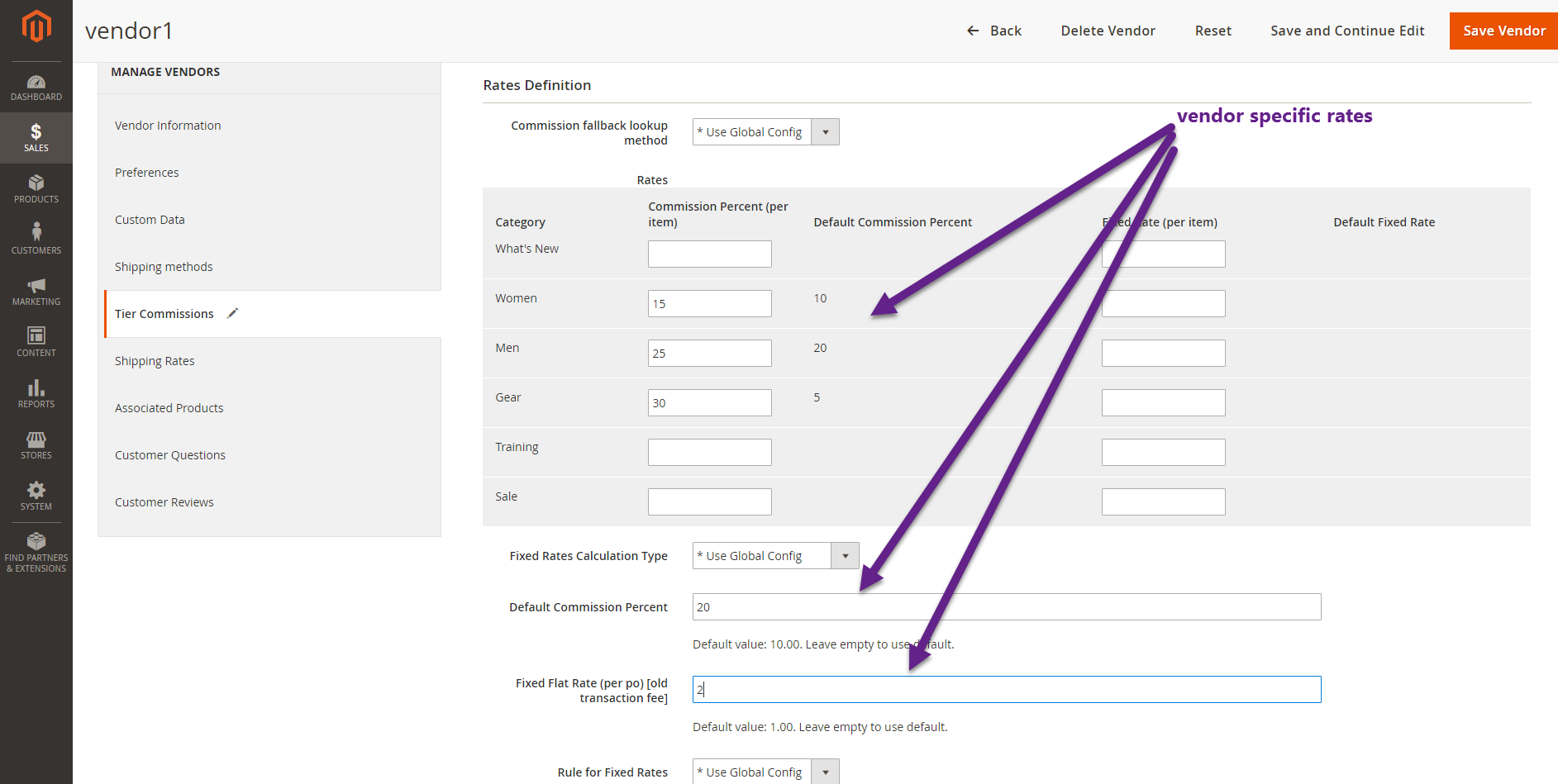Viewport: 1558px width, 784px height.
Task: Open the Customers sidebar menu
Action: 36,240
